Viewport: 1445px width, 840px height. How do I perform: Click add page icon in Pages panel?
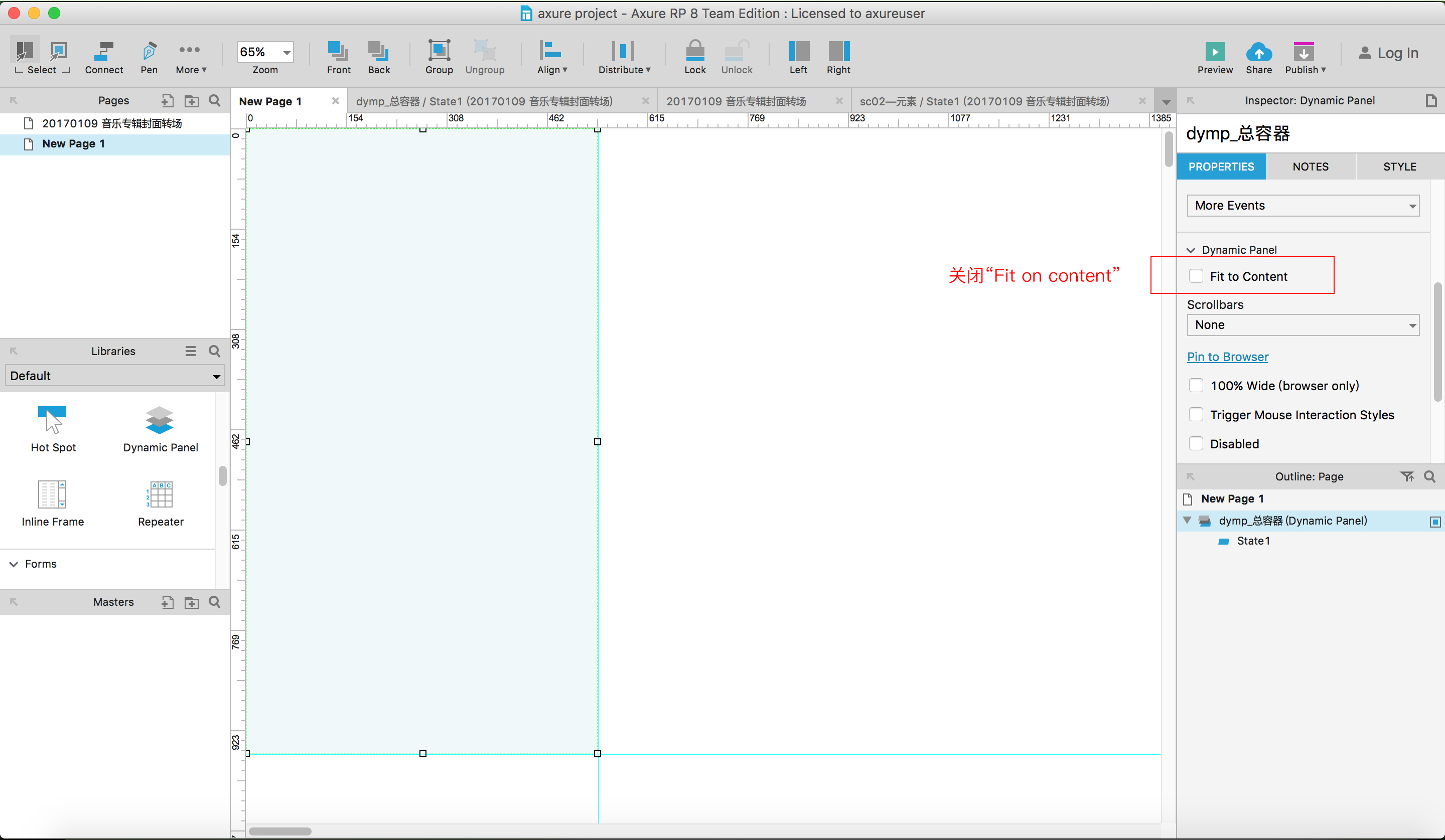coord(167,101)
